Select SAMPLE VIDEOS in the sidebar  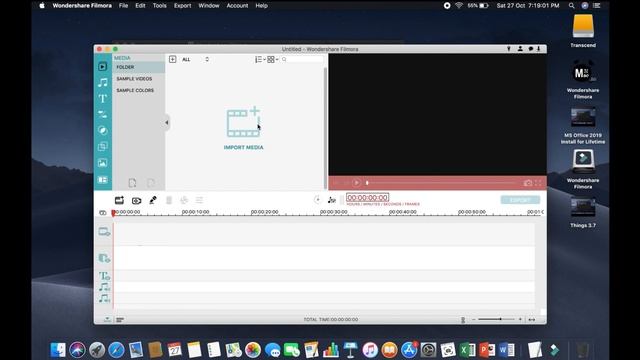tap(134, 79)
